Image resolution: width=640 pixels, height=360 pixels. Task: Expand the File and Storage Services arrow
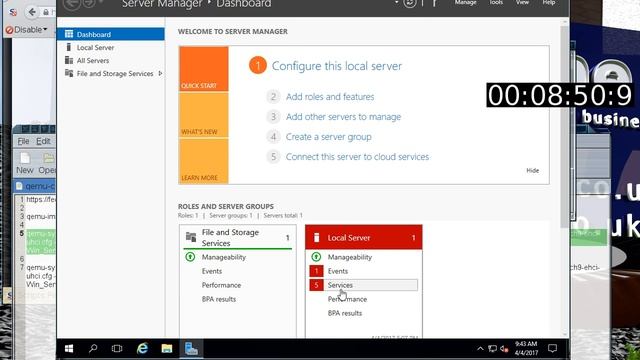pos(160,73)
